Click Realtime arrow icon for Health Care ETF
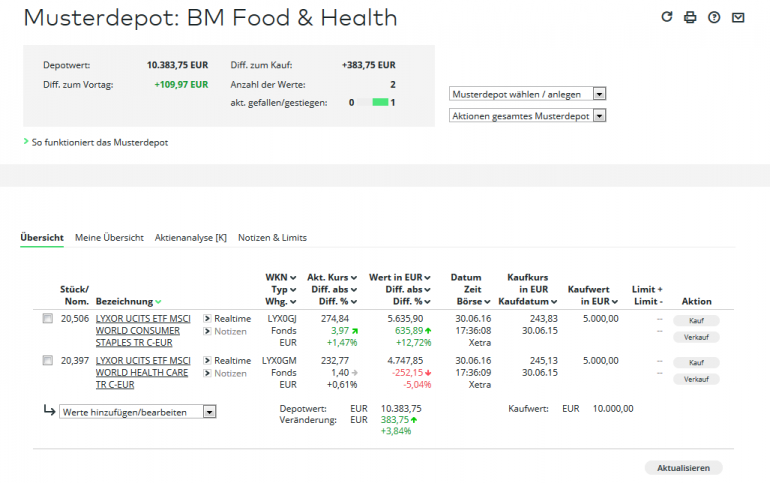The image size is (770, 483). [207, 360]
